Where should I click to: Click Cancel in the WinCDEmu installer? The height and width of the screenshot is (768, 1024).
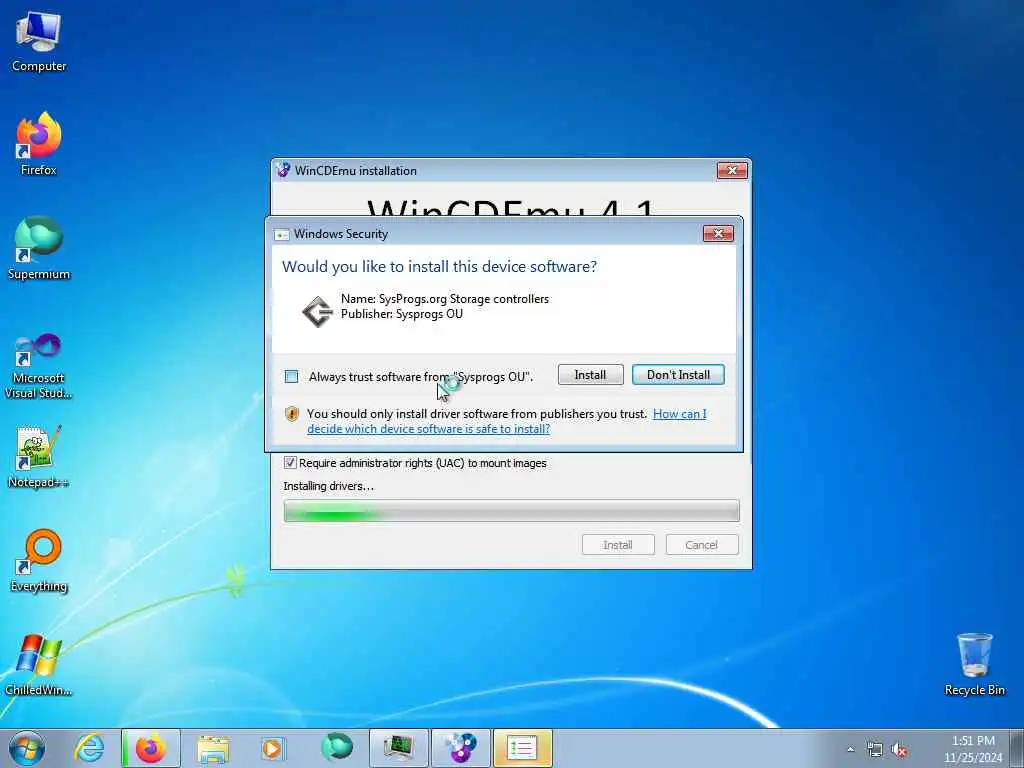[x=701, y=545]
